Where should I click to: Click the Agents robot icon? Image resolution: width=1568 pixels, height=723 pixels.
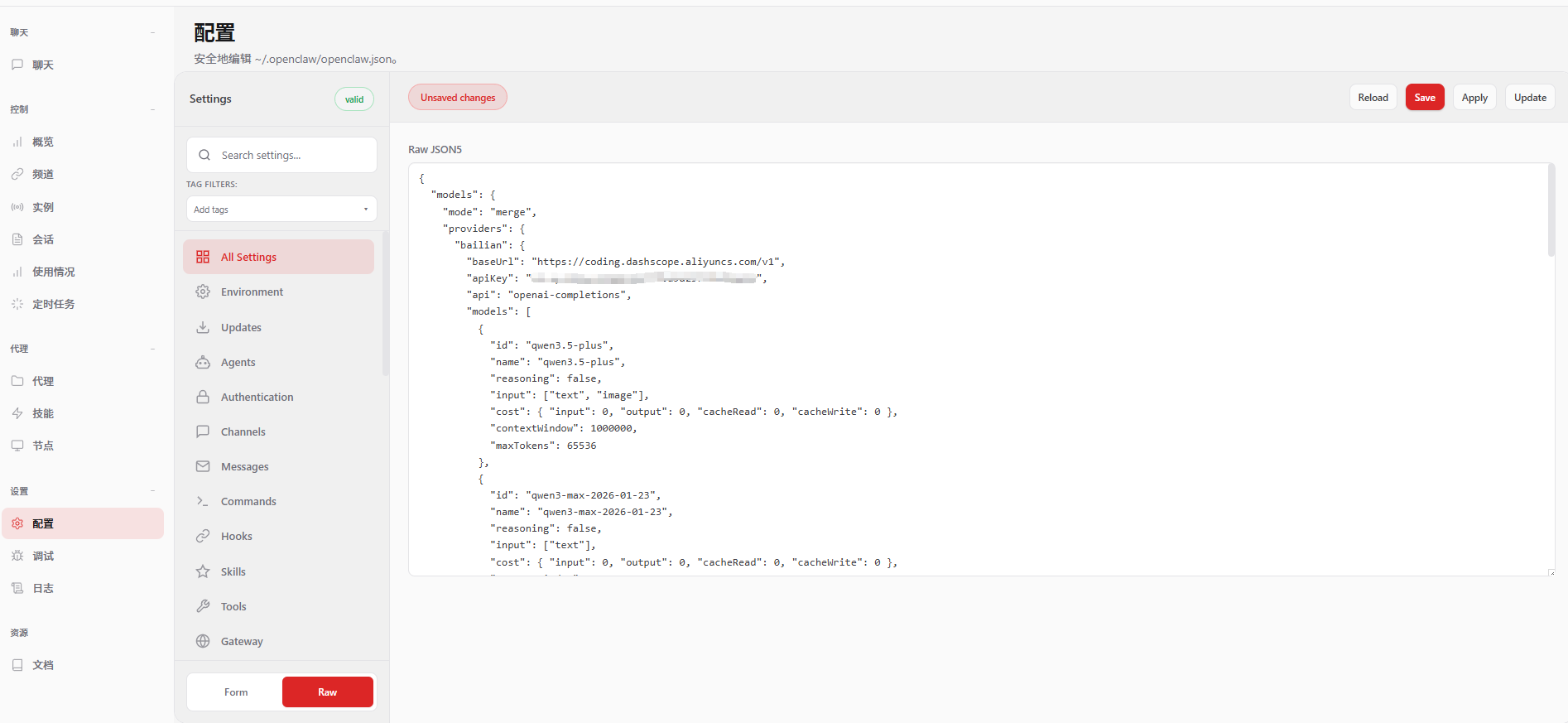coord(203,362)
